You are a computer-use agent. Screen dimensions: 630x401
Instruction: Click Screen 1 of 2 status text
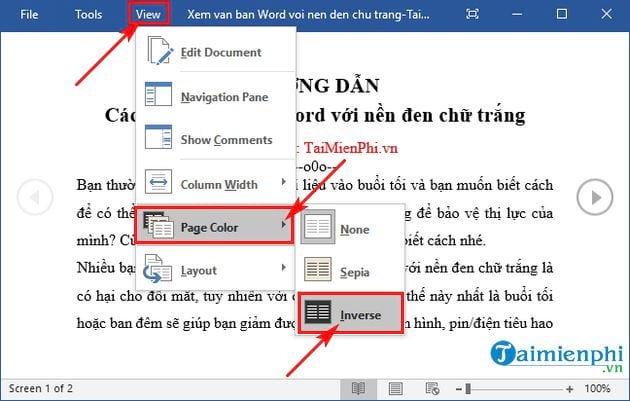coord(41,389)
